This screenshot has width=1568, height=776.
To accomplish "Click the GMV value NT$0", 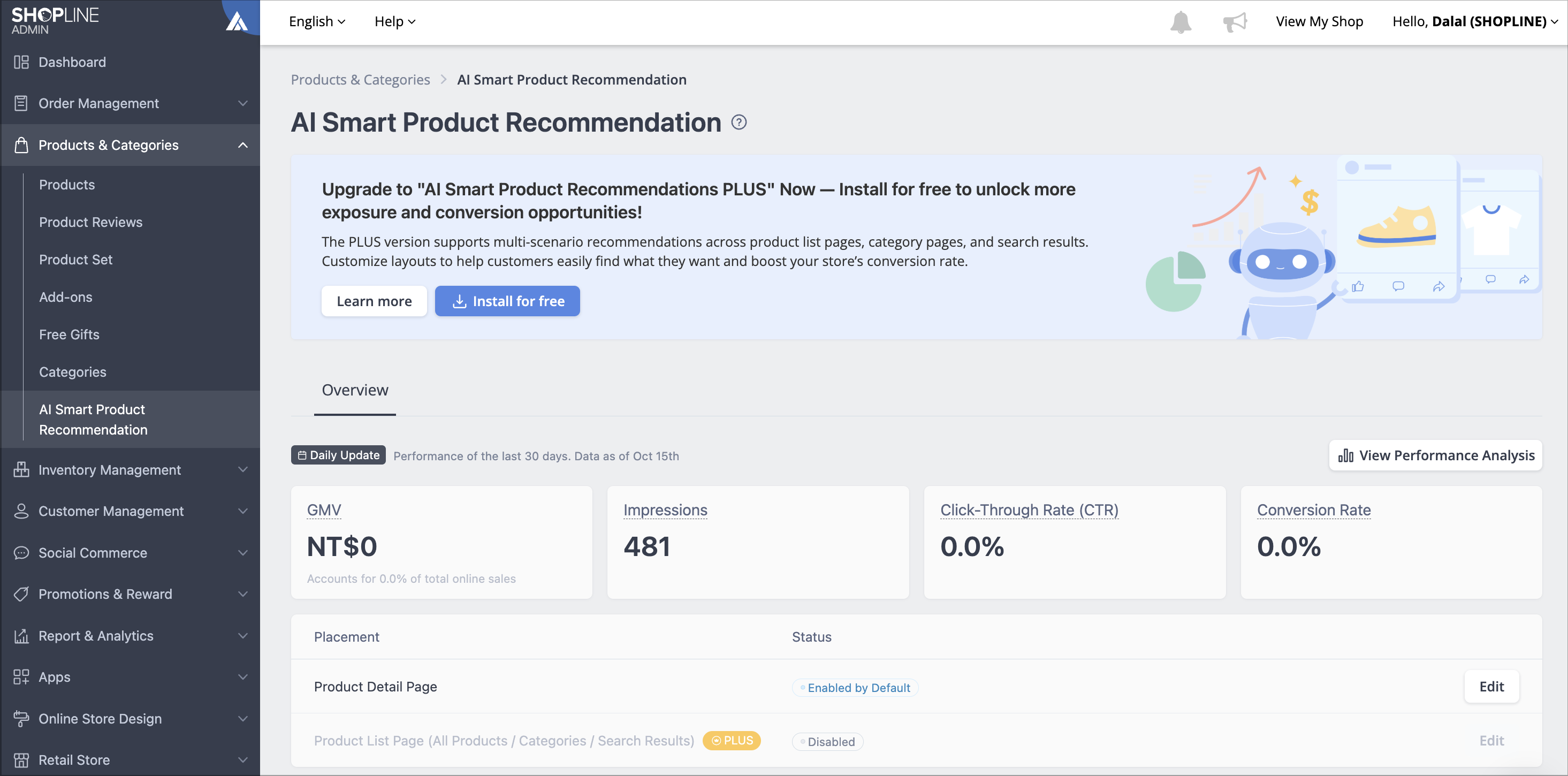I will point(341,546).
